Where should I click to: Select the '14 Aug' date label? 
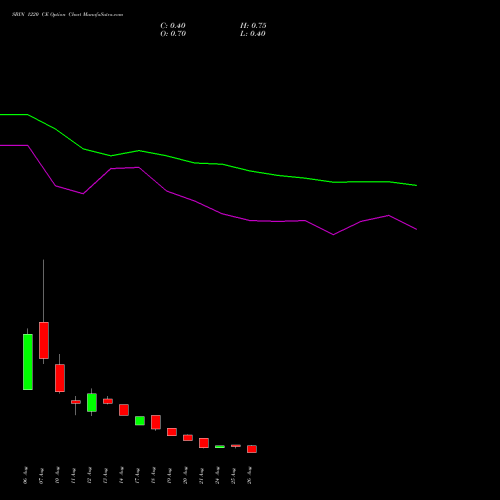[122, 475]
